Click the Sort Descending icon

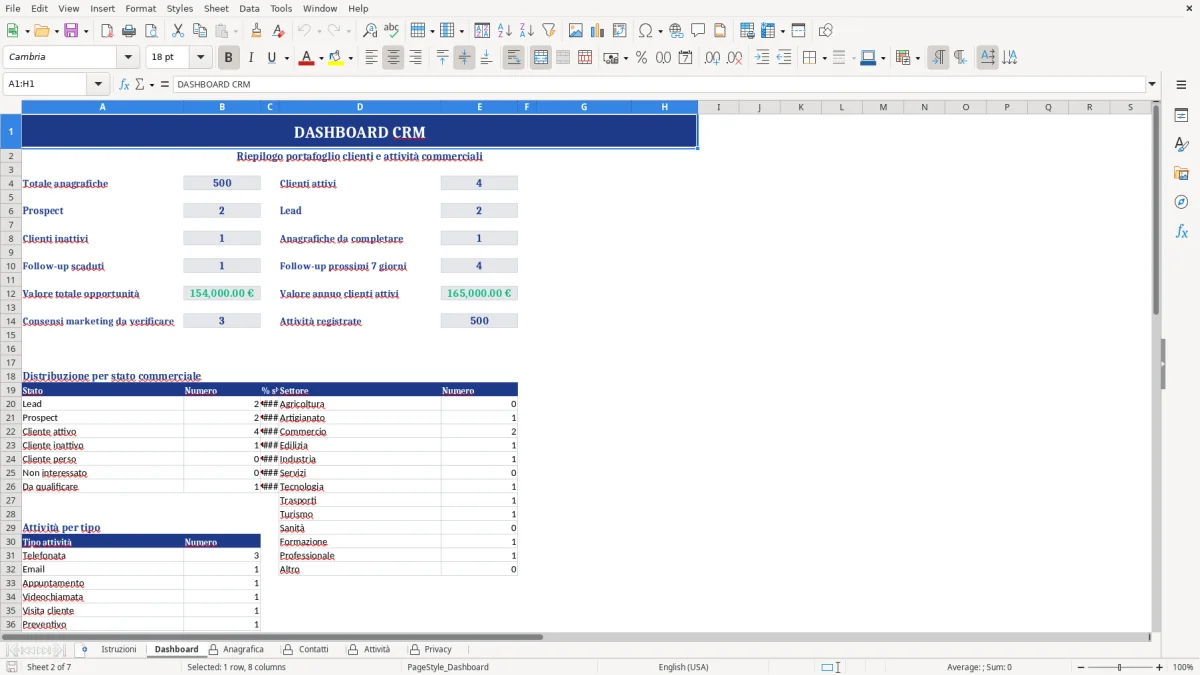point(526,31)
